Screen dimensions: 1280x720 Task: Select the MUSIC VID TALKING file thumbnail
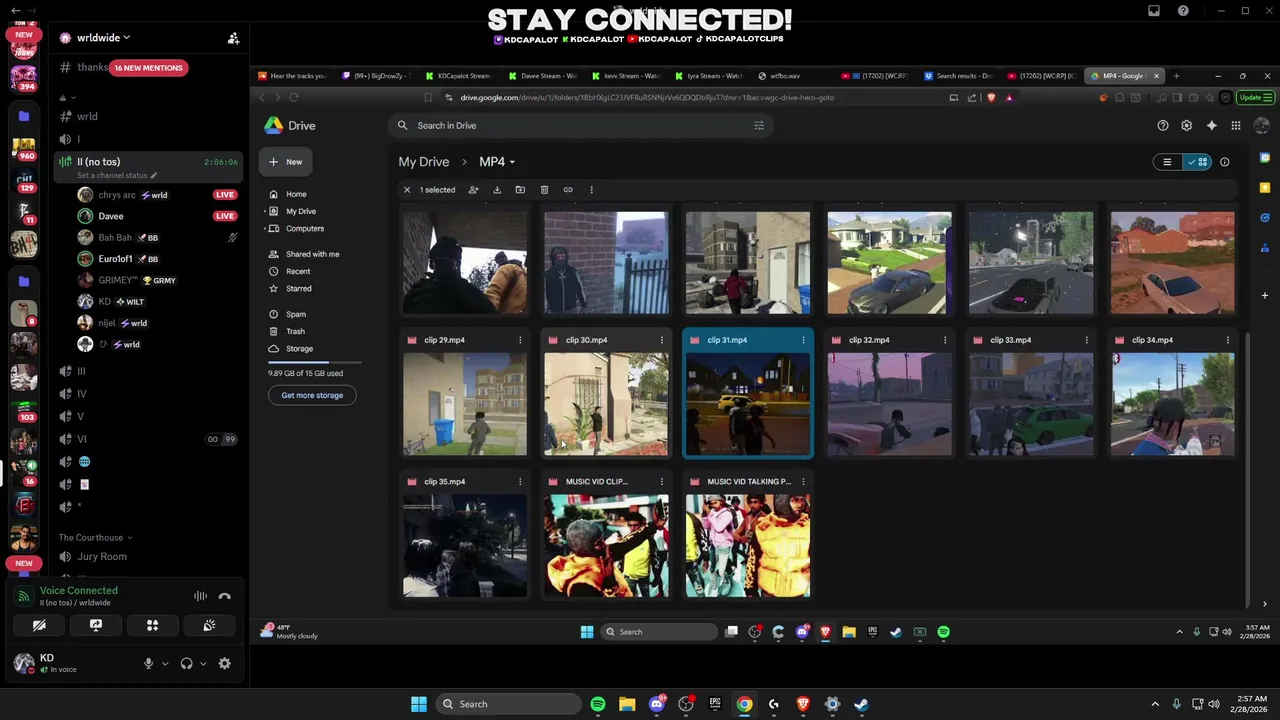click(x=748, y=546)
